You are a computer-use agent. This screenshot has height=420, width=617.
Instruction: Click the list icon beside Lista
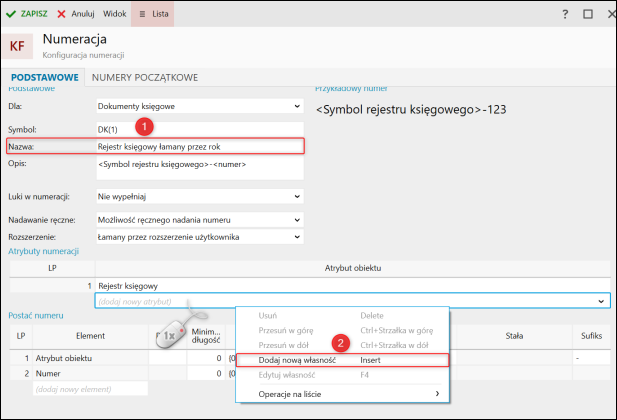[x=142, y=14]
